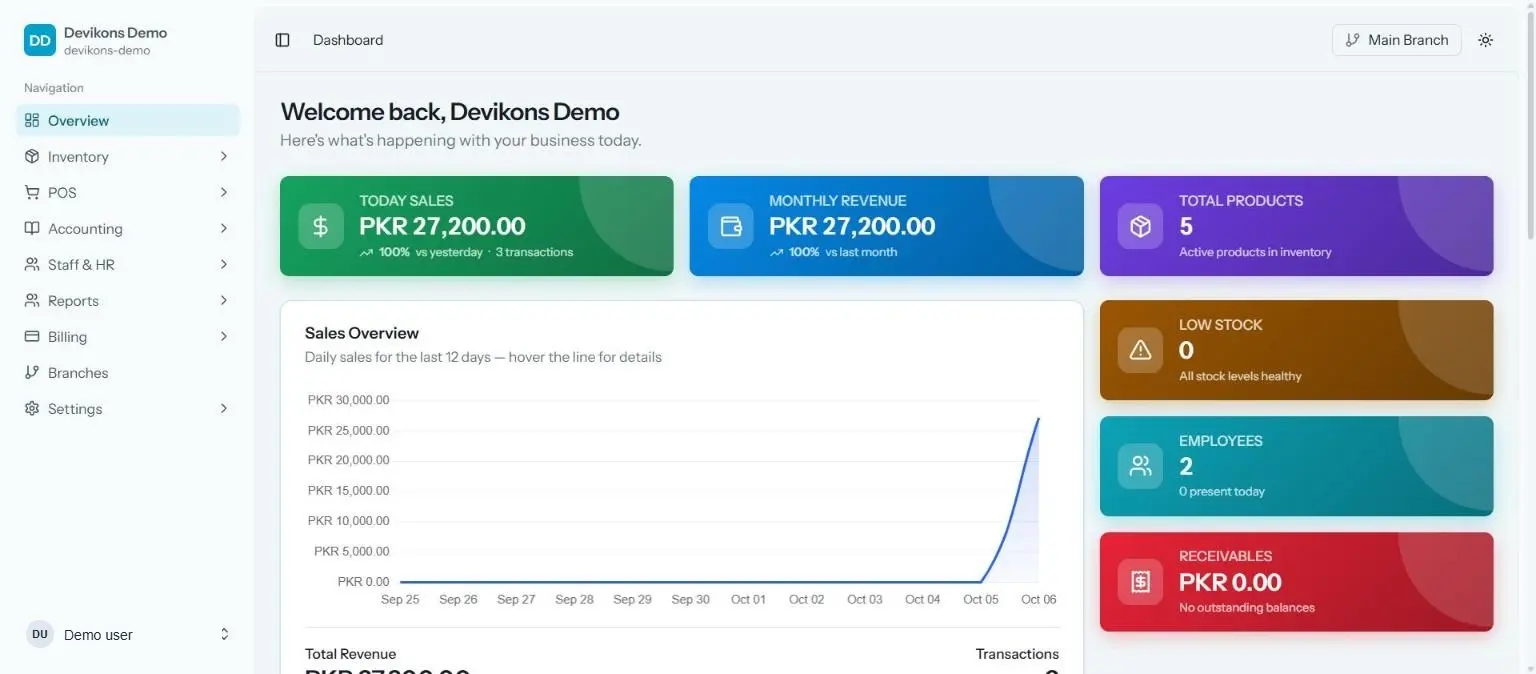Open the Inventory menu label
Image resolution: width=1536 pixels, height=674 pixels.
click(x=78, y=157)
